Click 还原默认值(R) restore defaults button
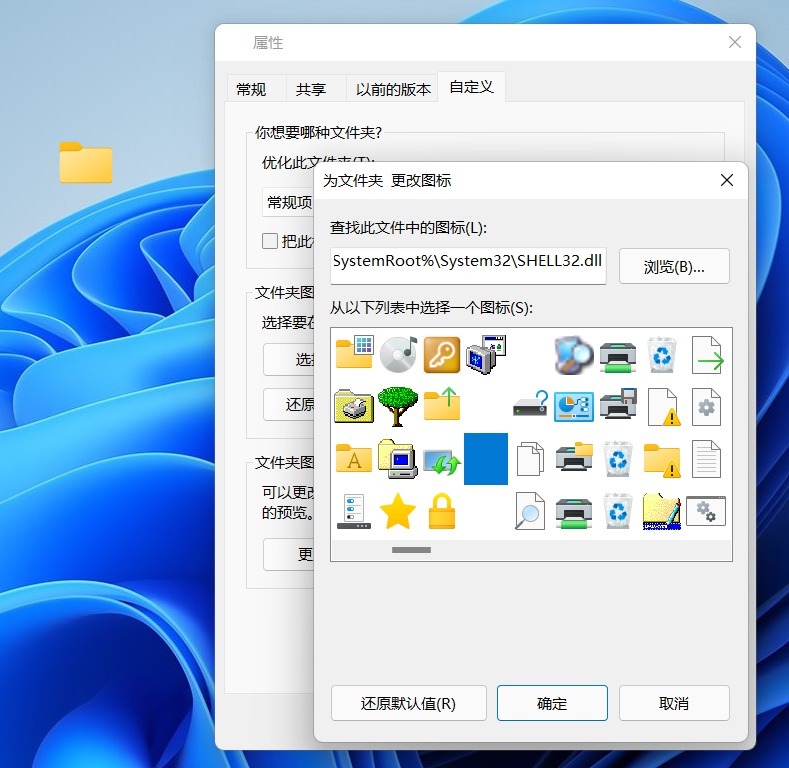This screenshot has height=768, width=789. [x=408, y=703]
